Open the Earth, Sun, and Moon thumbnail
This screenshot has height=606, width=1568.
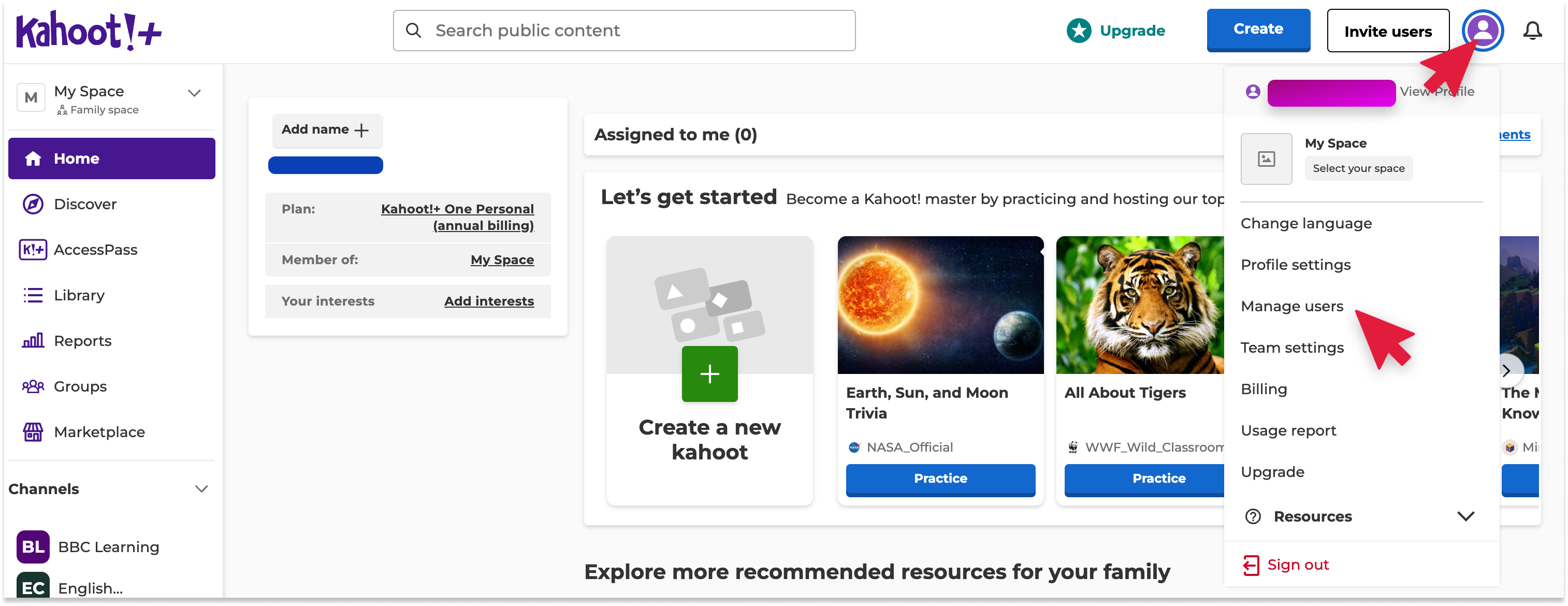click(940, 305)
